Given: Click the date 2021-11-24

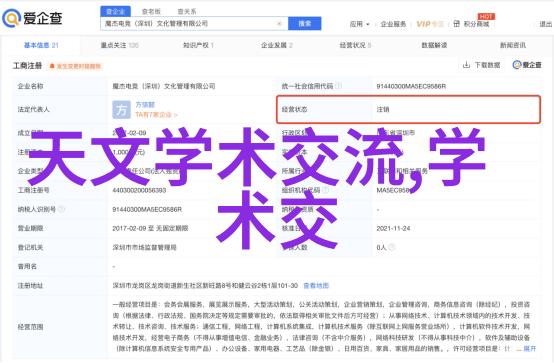Looking at the screenshot, I should click(x=393, y=229).
